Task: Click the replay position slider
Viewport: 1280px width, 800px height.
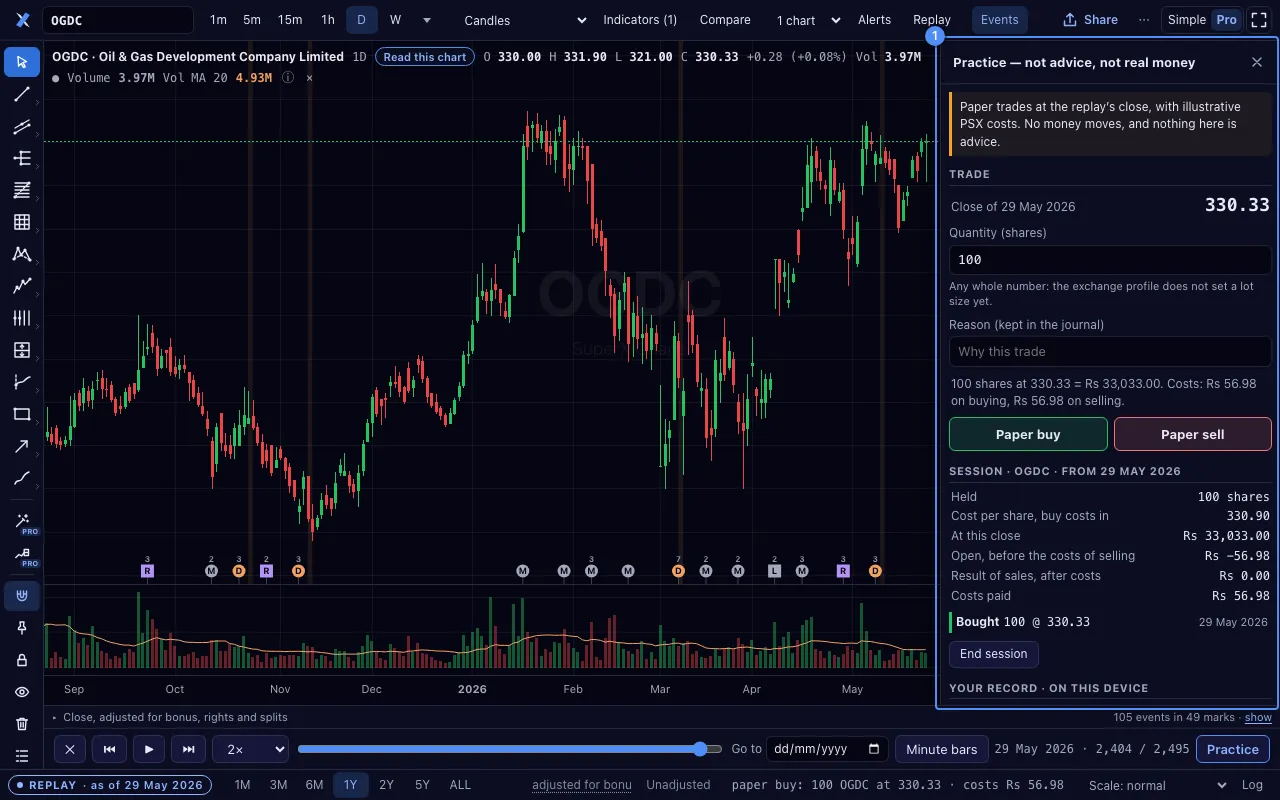Action: (510, 749)
